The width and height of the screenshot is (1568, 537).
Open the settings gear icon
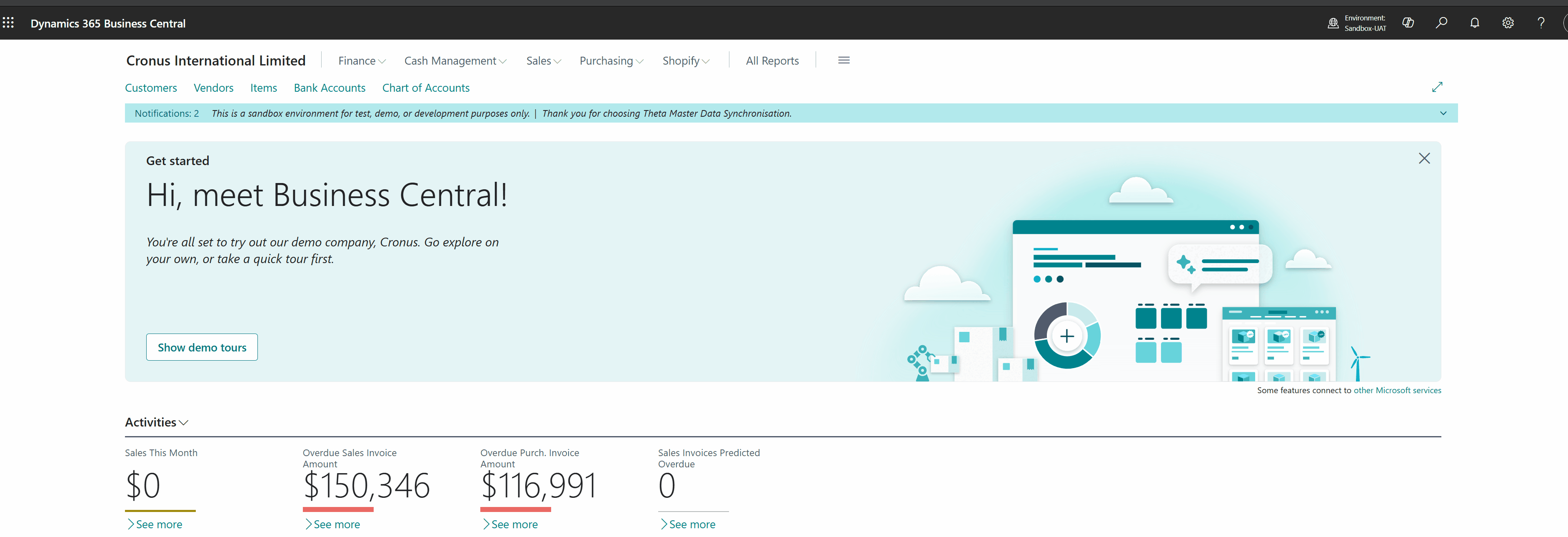tap(1508, 23)
